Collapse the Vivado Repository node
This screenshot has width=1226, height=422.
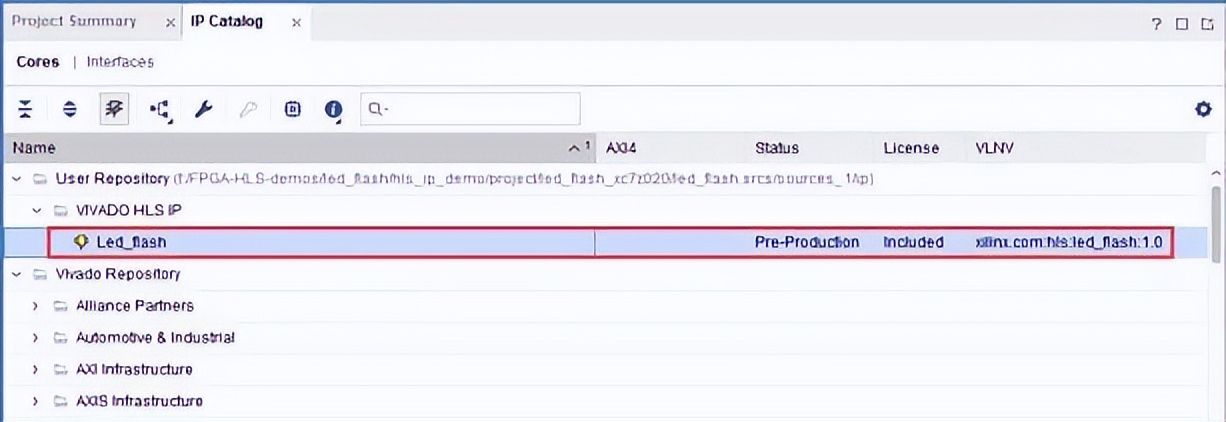(16, 274)
